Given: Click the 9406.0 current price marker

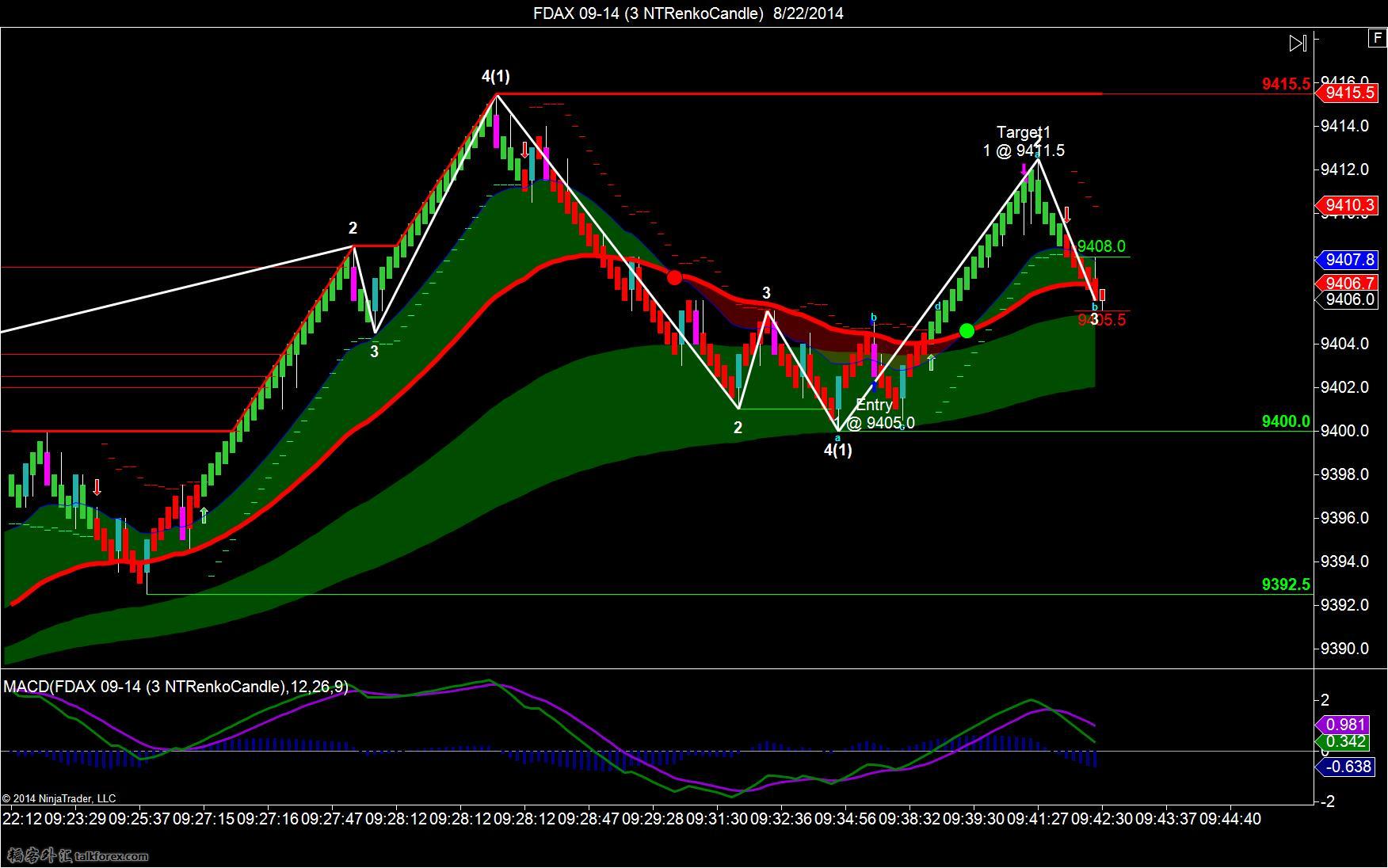Looking at the screenshot, I should click(1346, 299).
